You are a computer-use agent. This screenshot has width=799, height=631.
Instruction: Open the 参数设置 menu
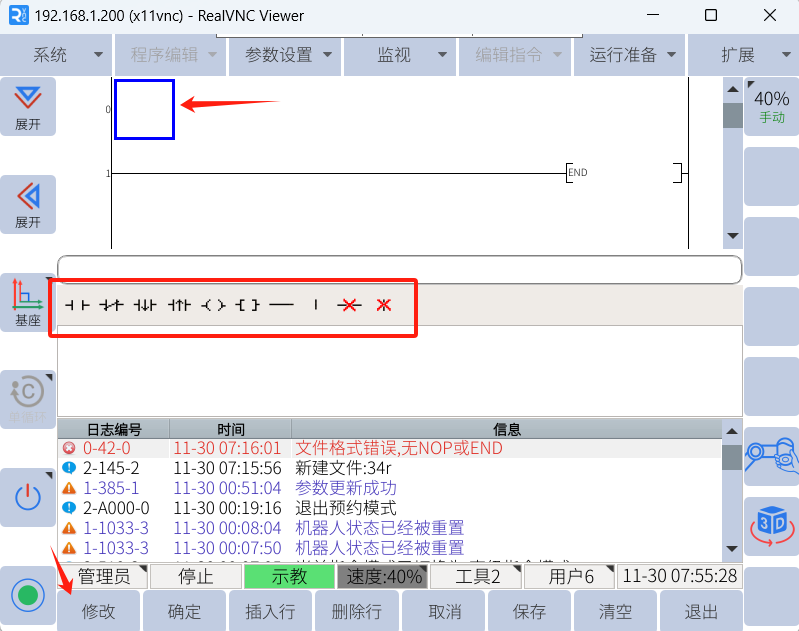[286, 55]
